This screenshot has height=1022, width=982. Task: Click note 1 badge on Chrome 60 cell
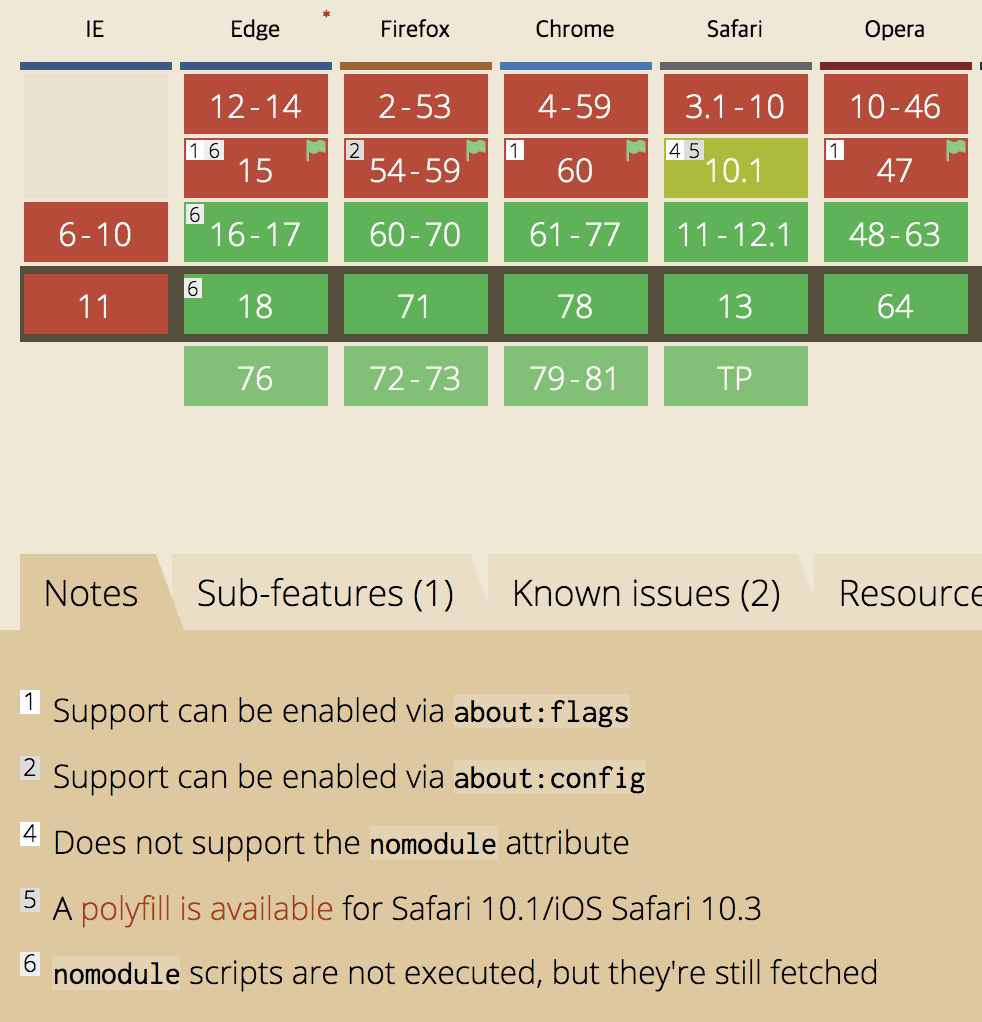pos(514,151)
